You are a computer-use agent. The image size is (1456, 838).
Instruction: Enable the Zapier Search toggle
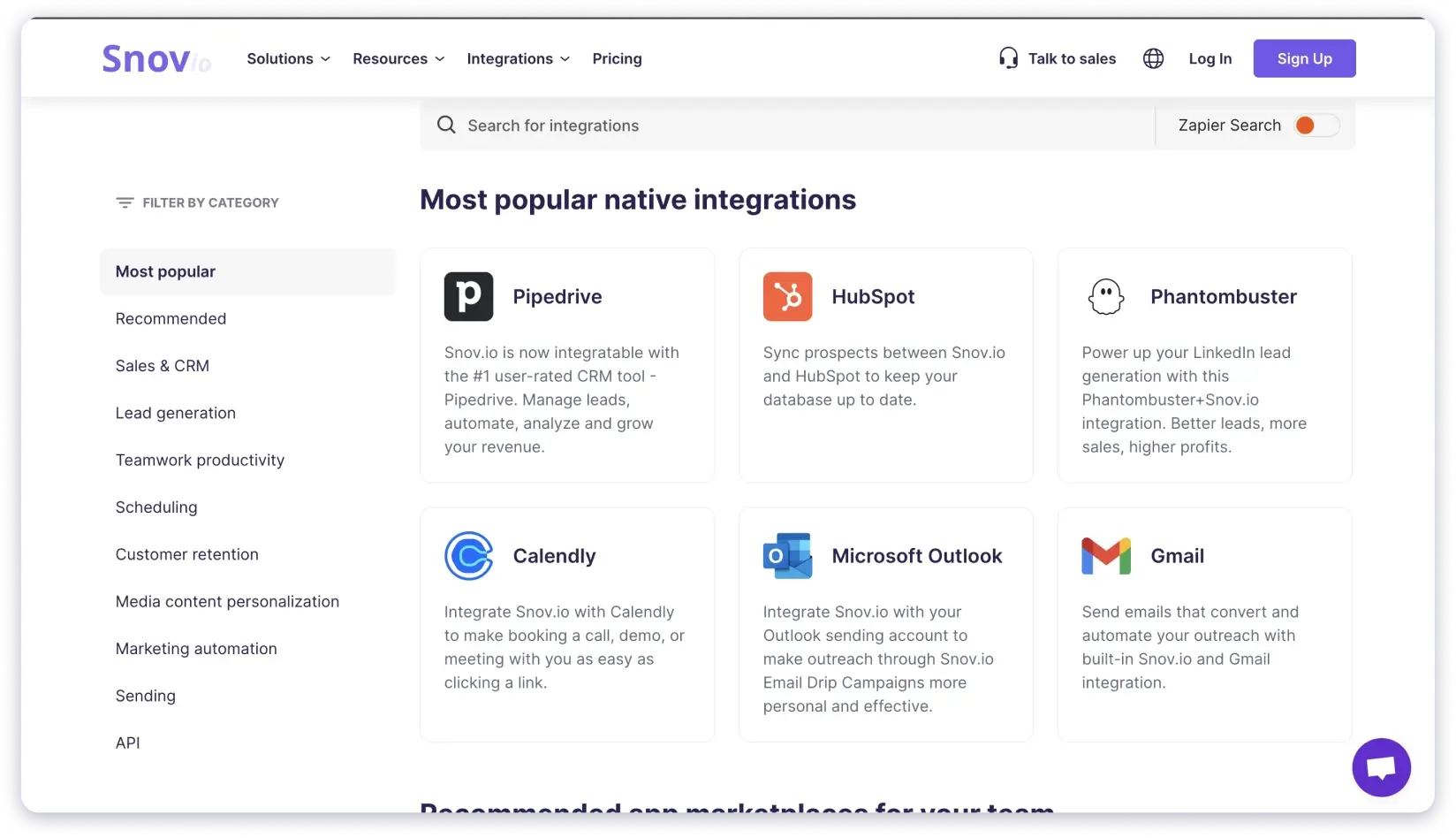click(x=1316, y=126)
